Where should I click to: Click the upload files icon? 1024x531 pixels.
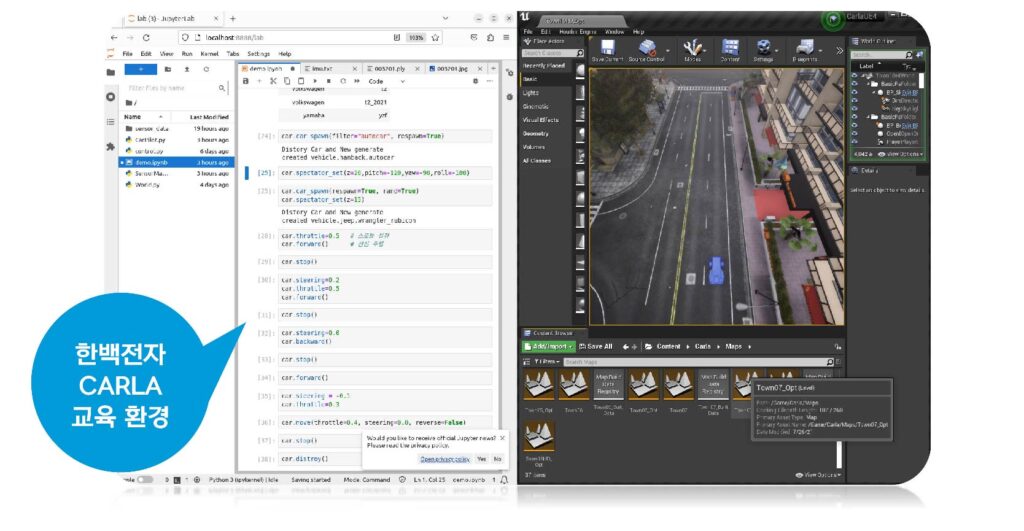(187, 69)
